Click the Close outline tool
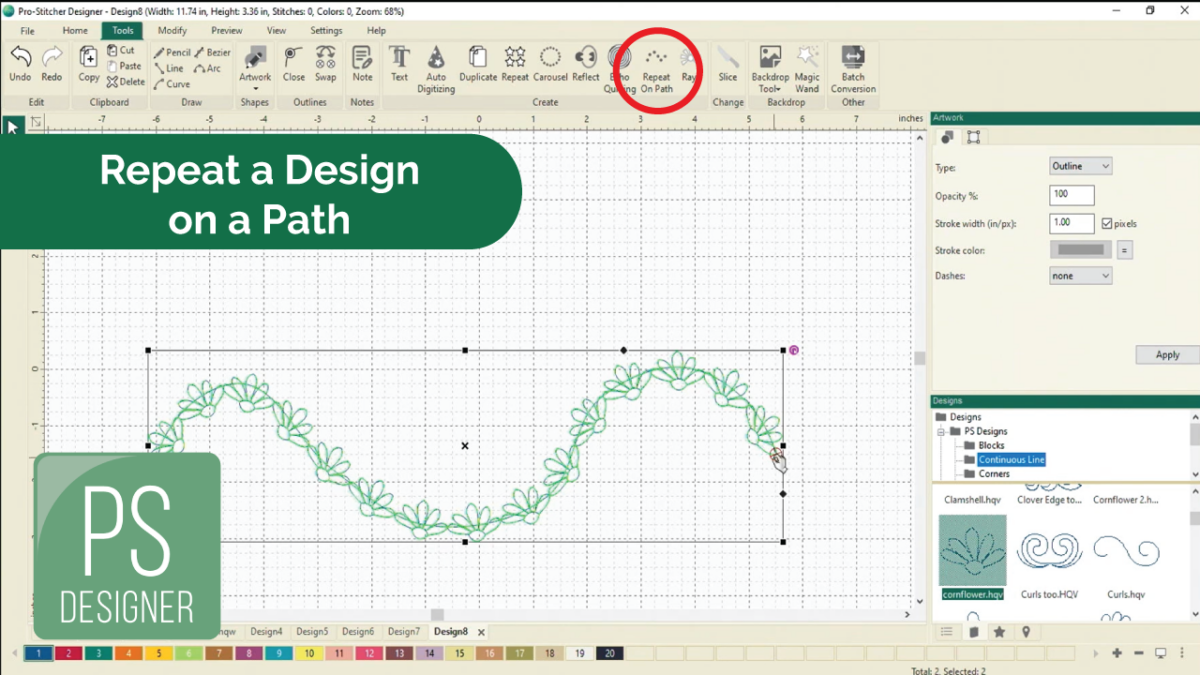Image resolution: width=1200 pixels, height=675 pixels. (294, 63)
